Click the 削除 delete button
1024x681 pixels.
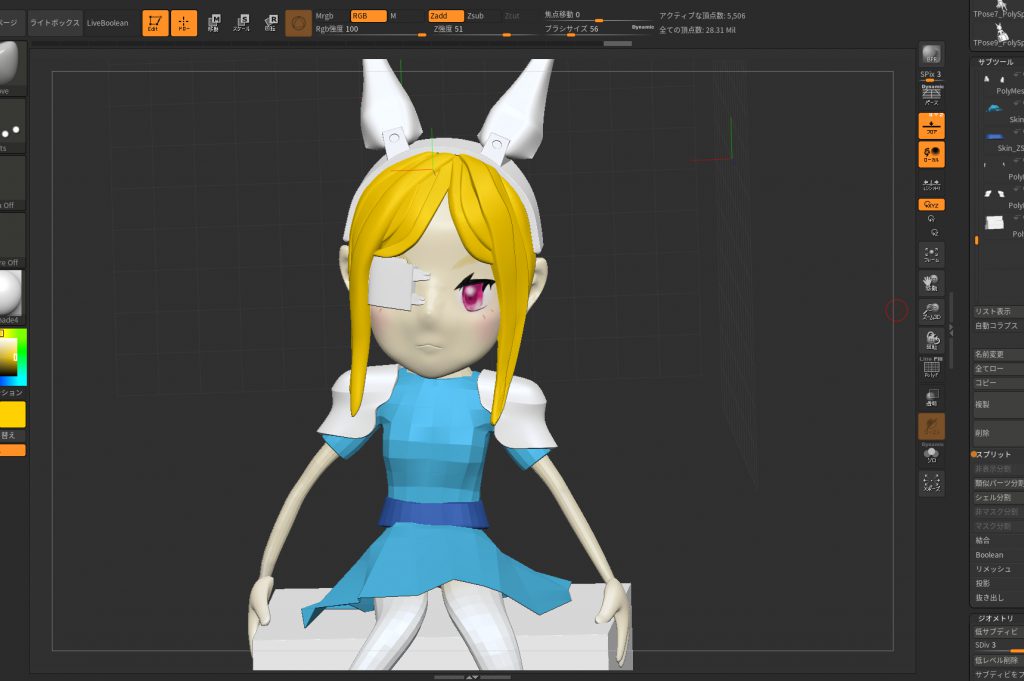[999, 433]
